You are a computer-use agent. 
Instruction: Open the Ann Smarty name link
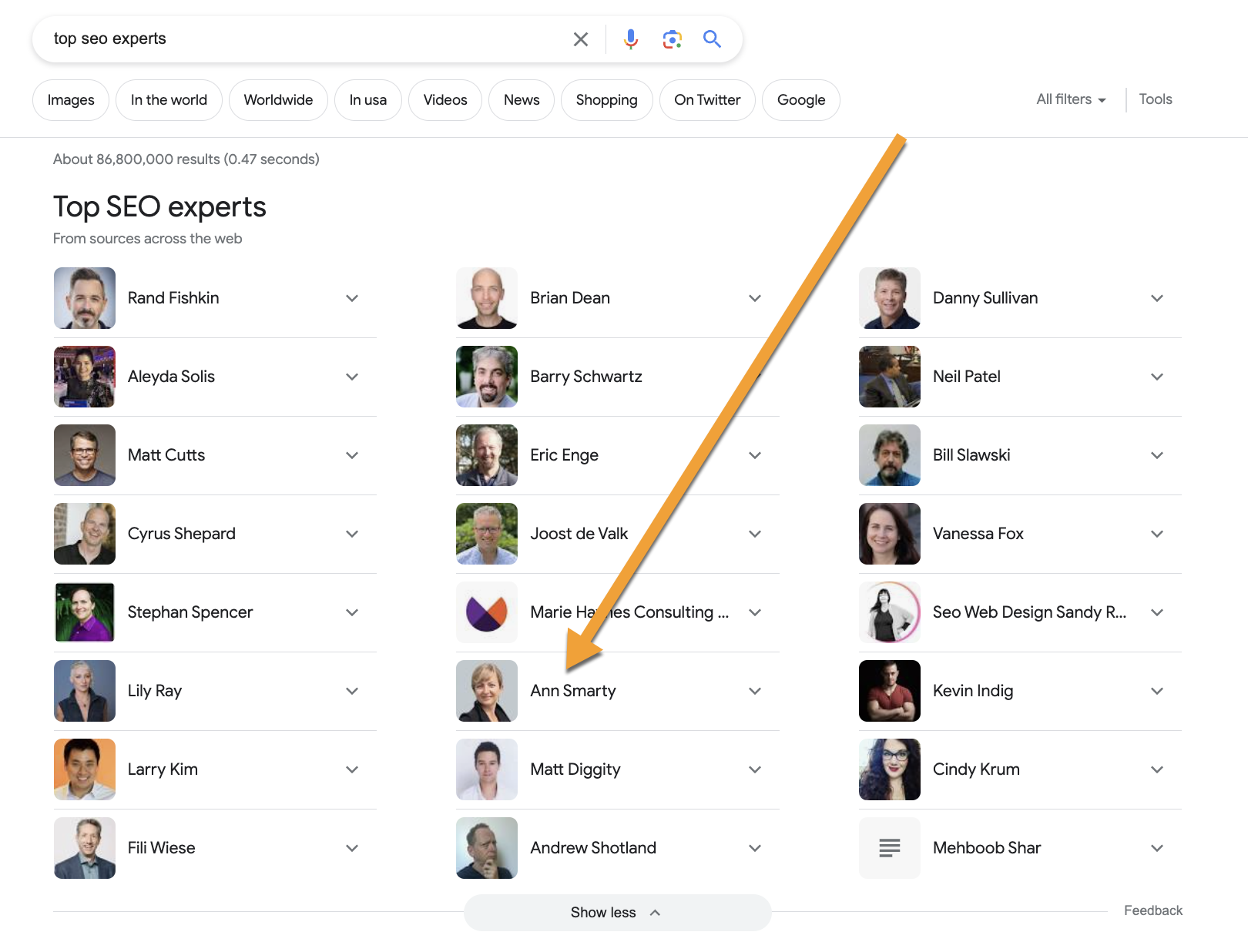pyautogui.click(x=573, y=691)
